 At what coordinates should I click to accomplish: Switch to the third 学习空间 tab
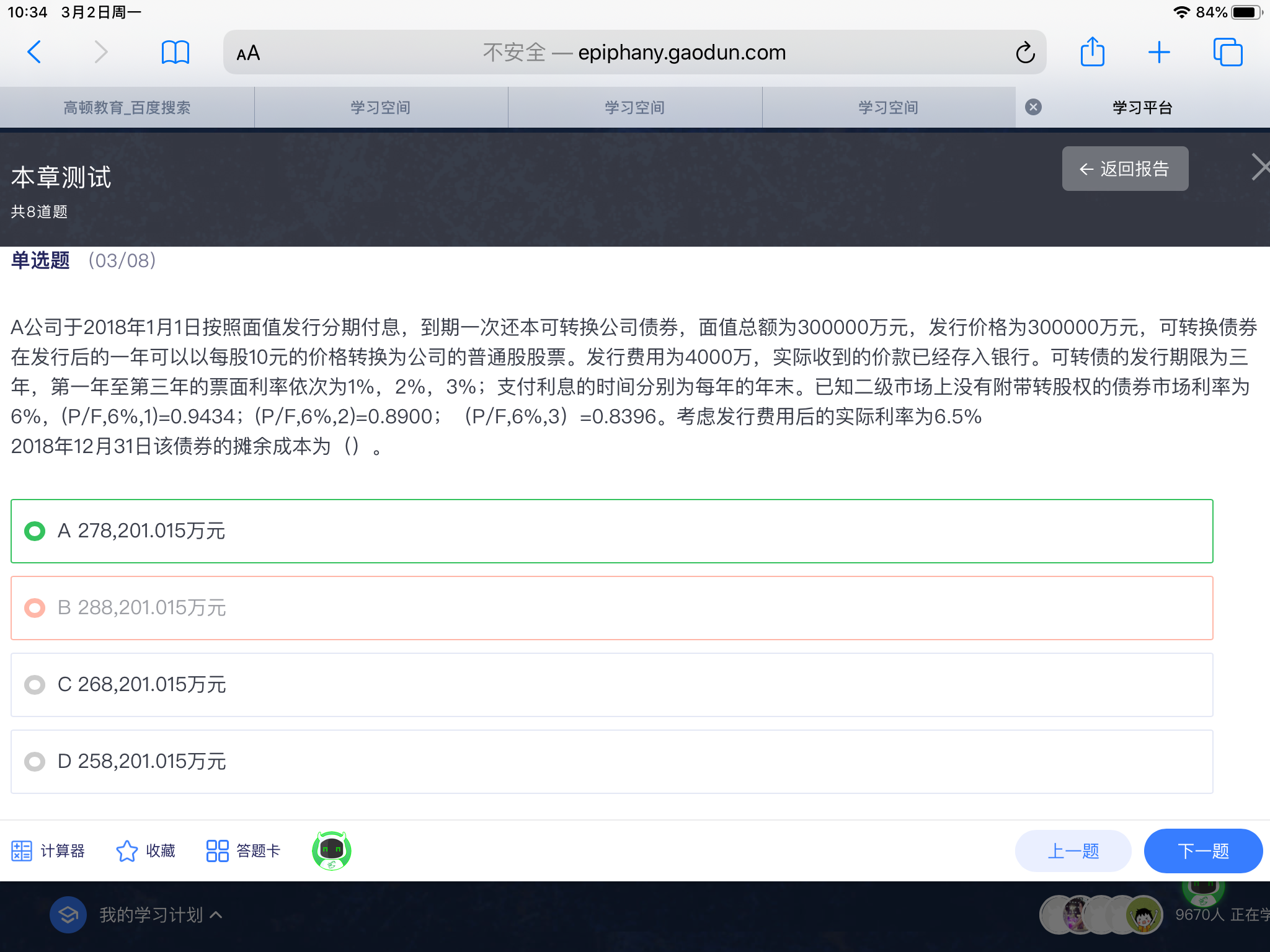(x=889, y=107)
